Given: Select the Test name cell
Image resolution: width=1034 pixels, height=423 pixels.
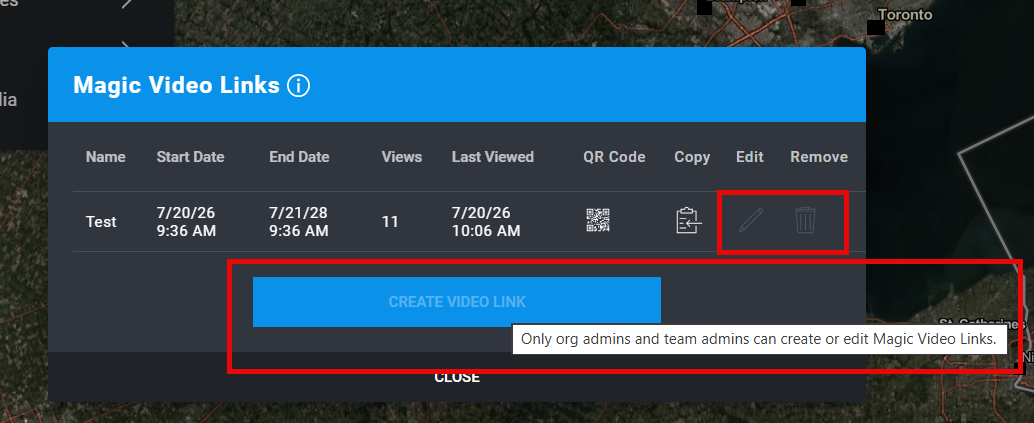Looking at the screenshot, I should [101, 222].
